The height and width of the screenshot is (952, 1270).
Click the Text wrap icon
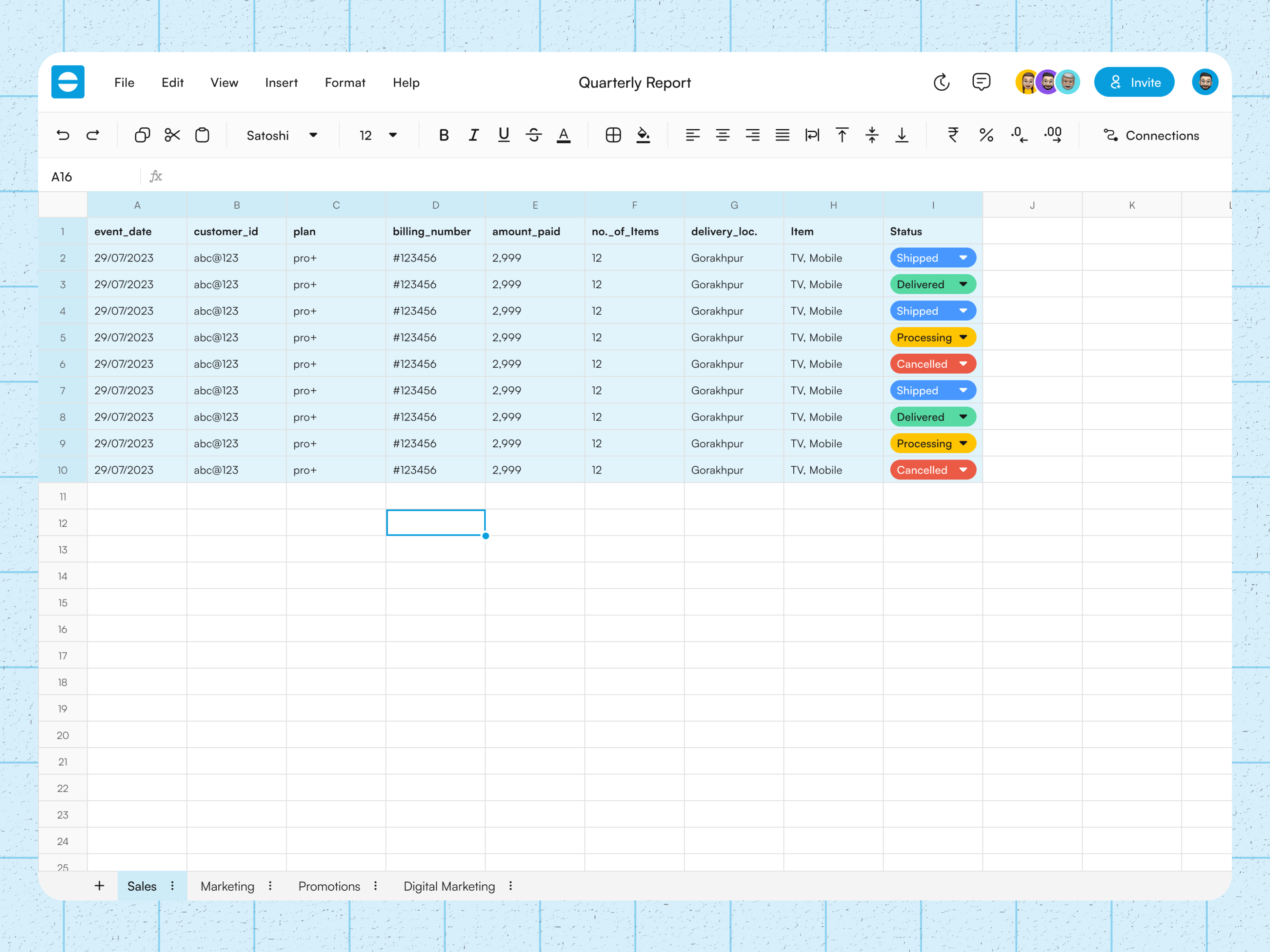(812, 135)
